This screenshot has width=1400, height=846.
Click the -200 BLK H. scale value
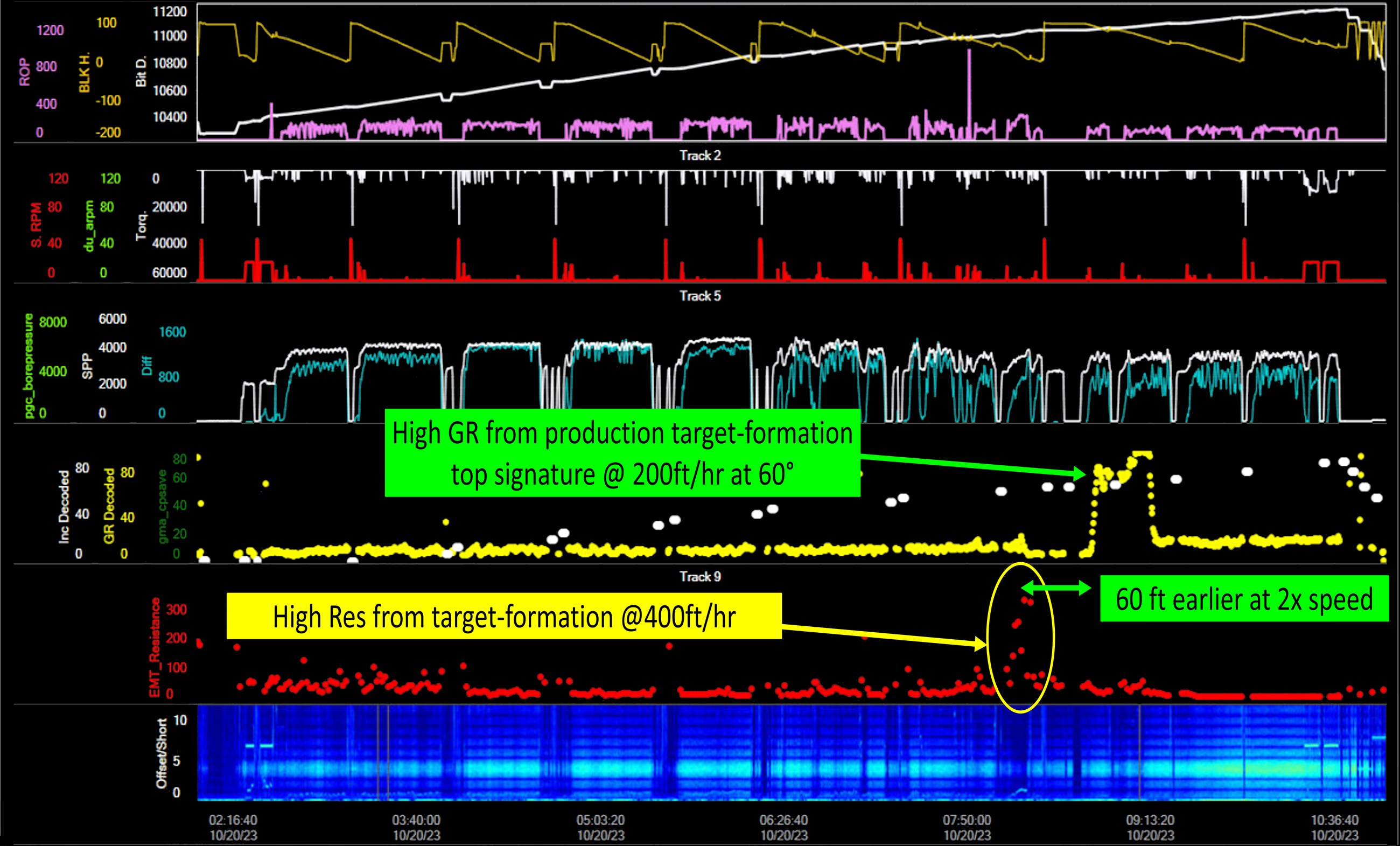[107, 132]
